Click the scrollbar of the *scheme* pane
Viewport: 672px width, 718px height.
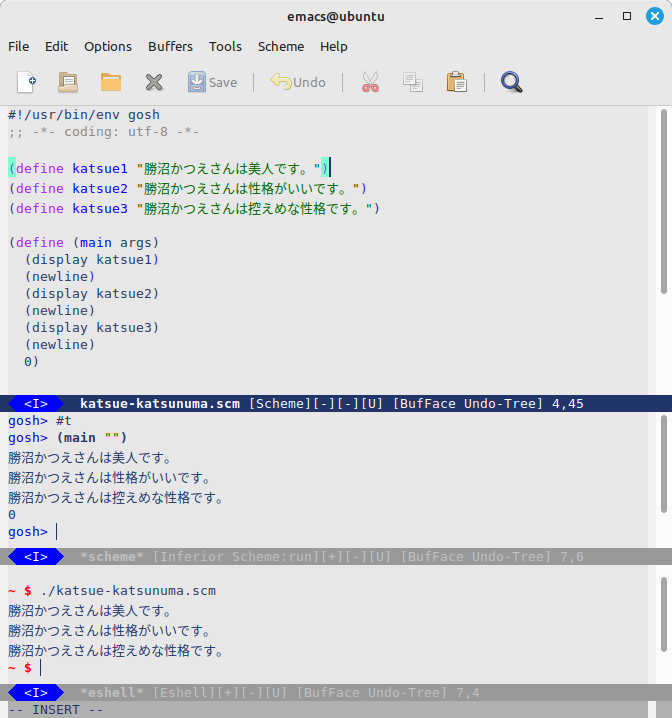pos(664,463)
